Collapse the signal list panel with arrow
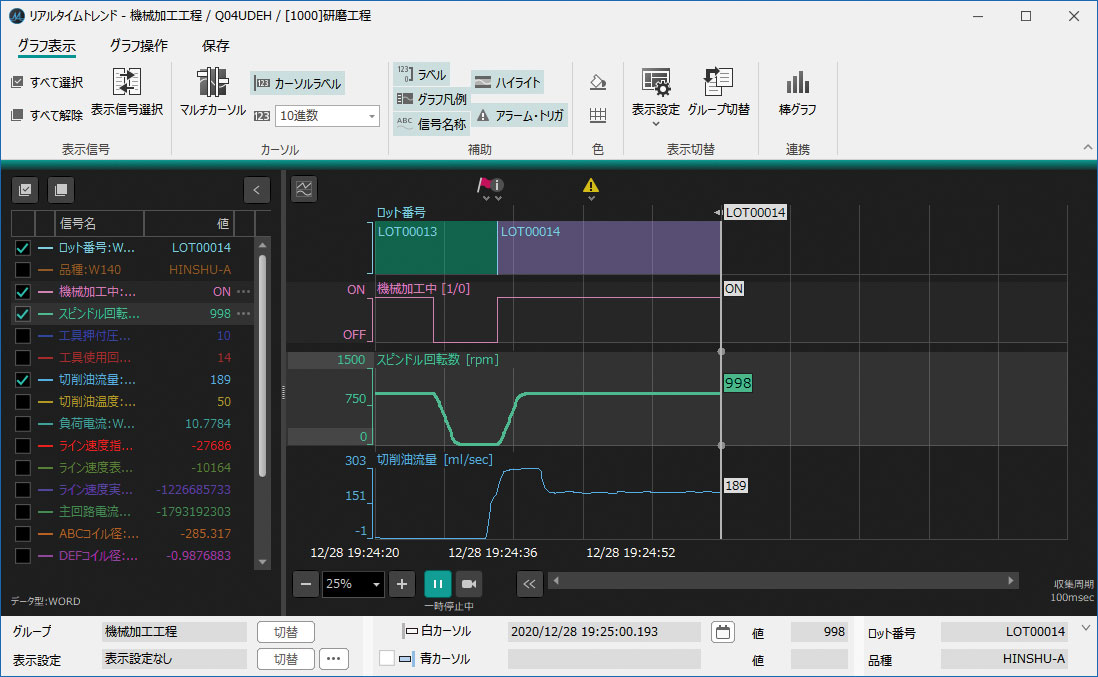 click(257, 189)
